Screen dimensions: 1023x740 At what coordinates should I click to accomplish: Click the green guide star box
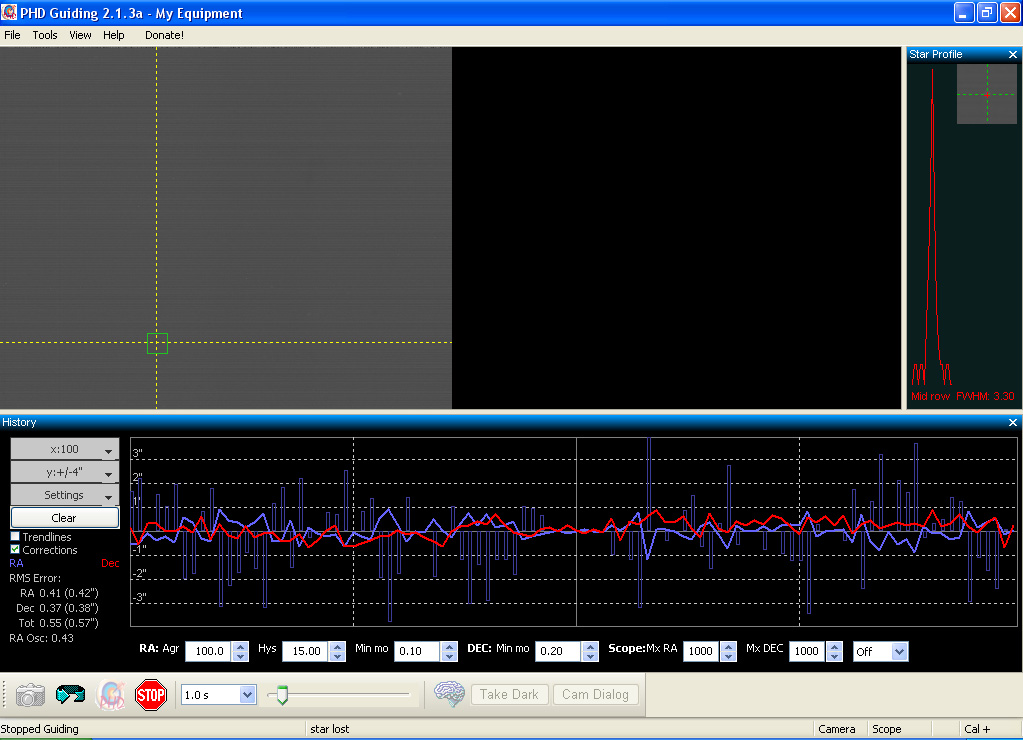[x=157, y=343]
